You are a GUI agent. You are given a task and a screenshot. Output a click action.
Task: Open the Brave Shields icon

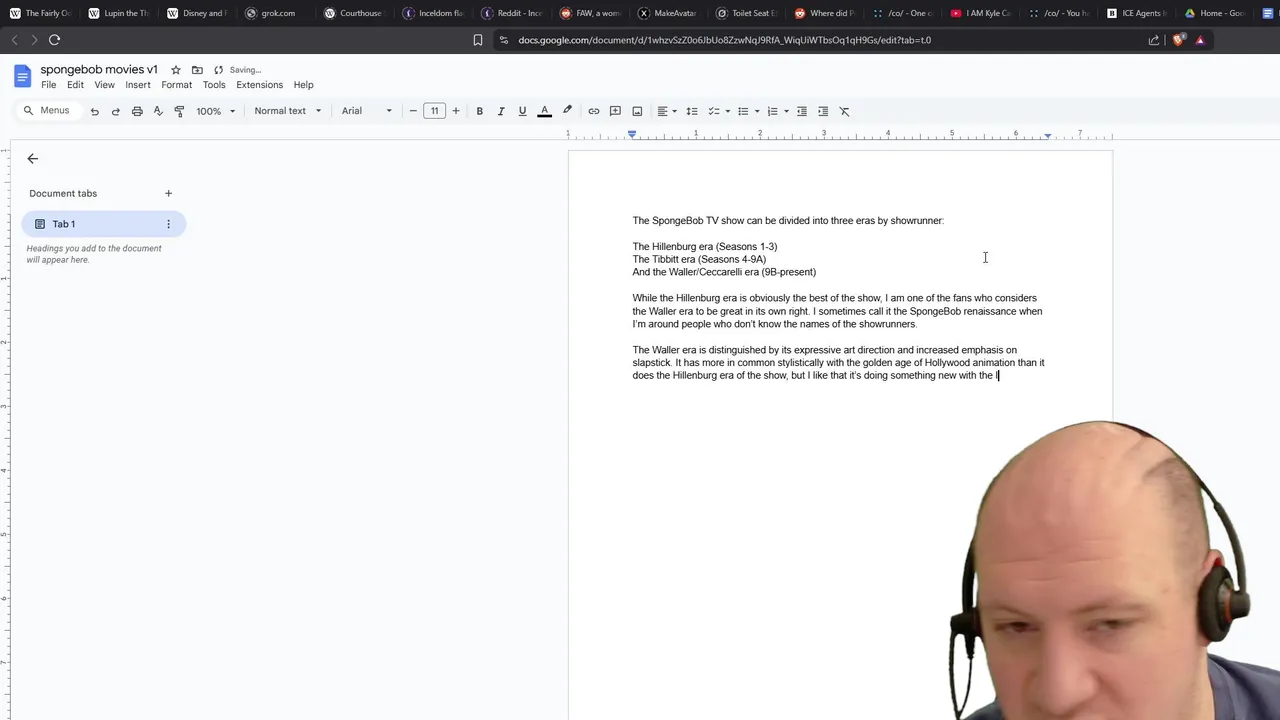[x=1178, y=40]
